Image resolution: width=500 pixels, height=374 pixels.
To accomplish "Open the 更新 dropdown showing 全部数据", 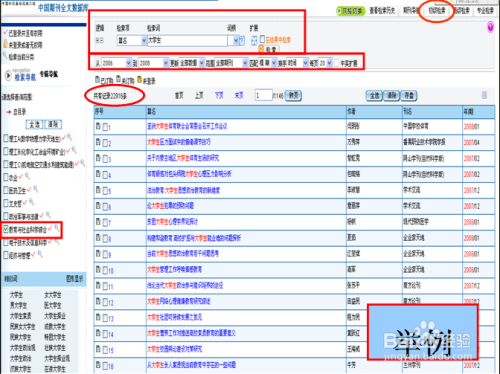I will pyautogui.click(x=192, y=63).
